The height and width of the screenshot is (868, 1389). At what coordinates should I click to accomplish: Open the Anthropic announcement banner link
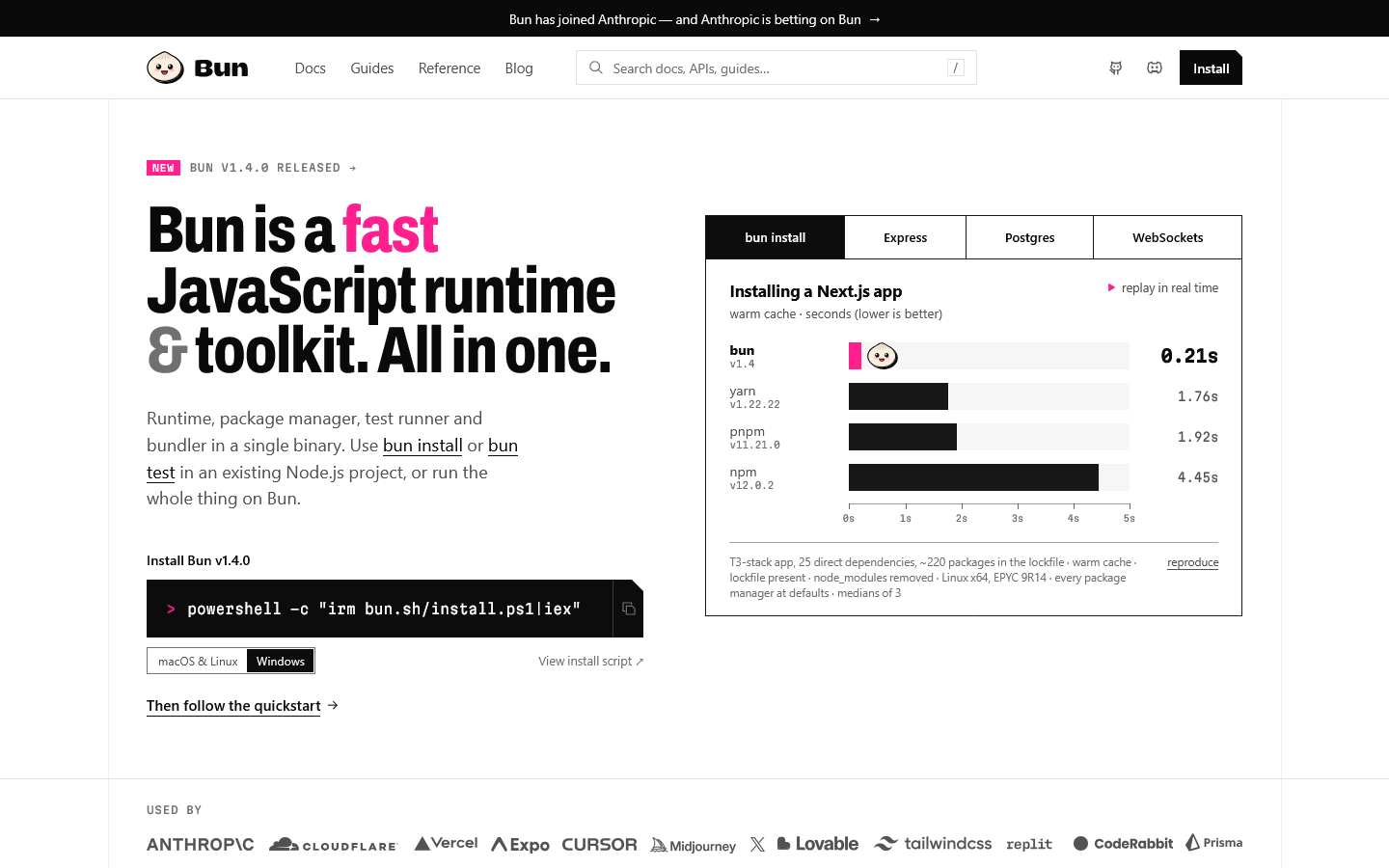pyautogui.click(x=694, y=19)
